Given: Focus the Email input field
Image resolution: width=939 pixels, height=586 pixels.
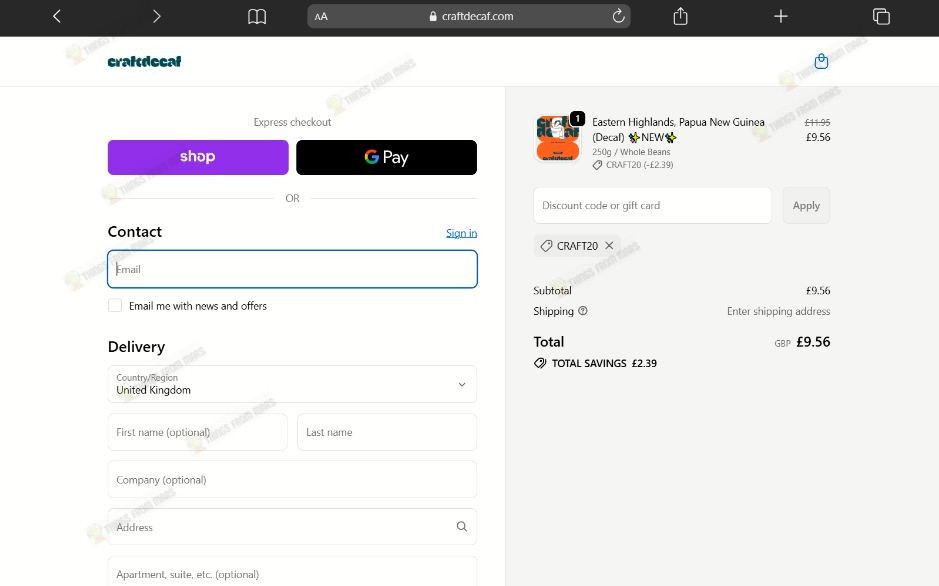Looking at the screenshot, I should coord(292,269).
